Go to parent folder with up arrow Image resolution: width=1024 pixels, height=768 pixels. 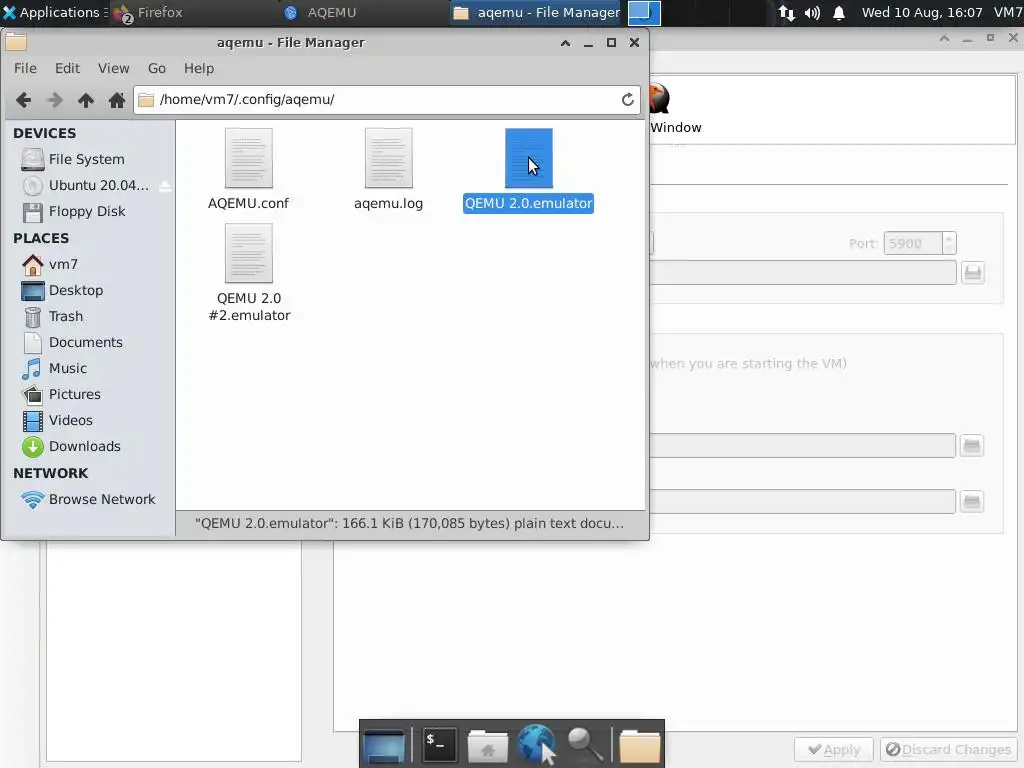point(86,100)
